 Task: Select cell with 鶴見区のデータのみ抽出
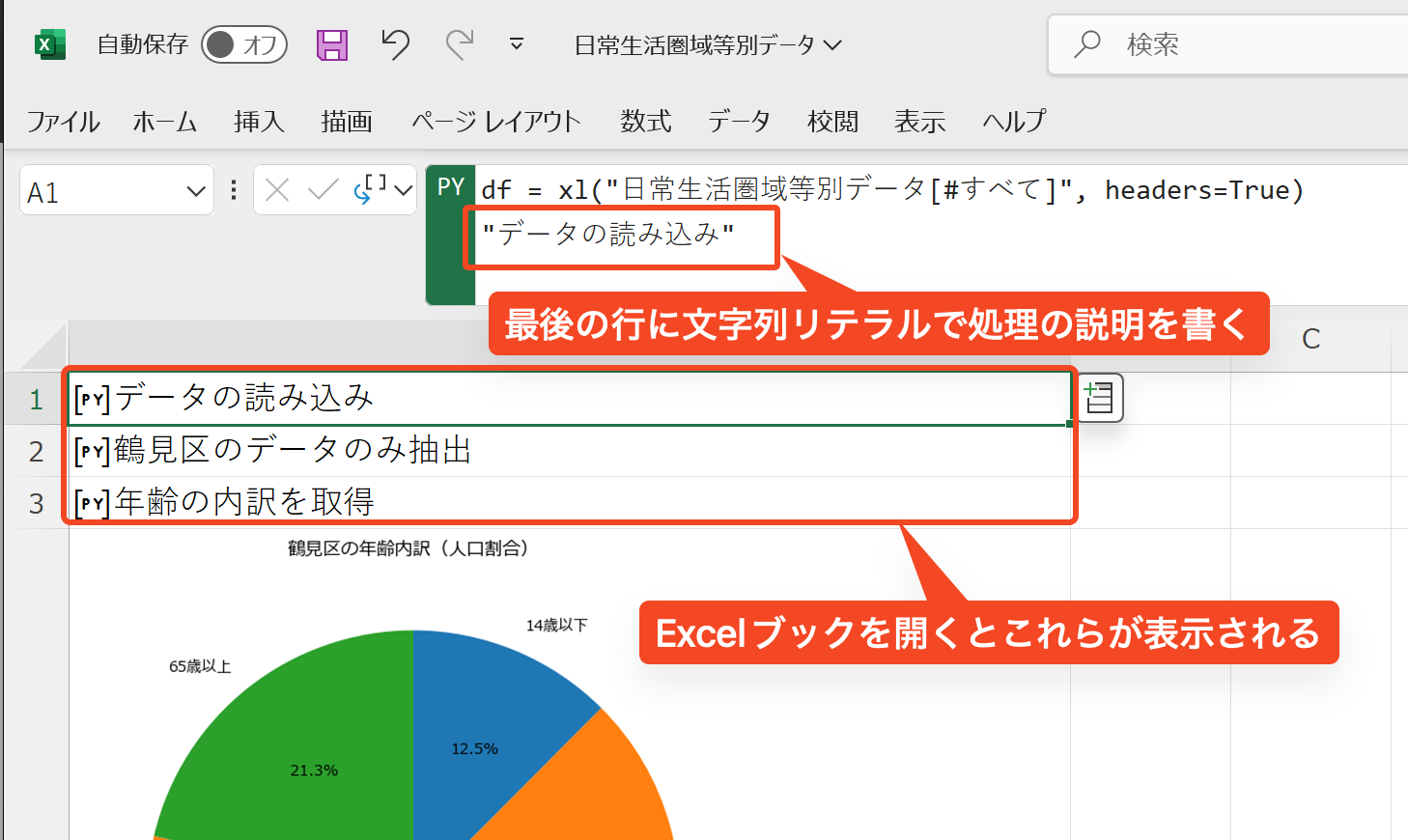pyautogui.click(x=570, y=451)
